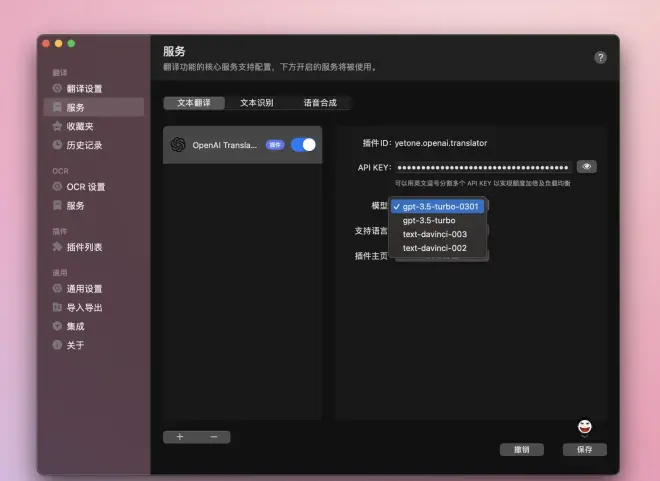
Task: Click the laughing face emoji icon
Action: tap(585, 427)
